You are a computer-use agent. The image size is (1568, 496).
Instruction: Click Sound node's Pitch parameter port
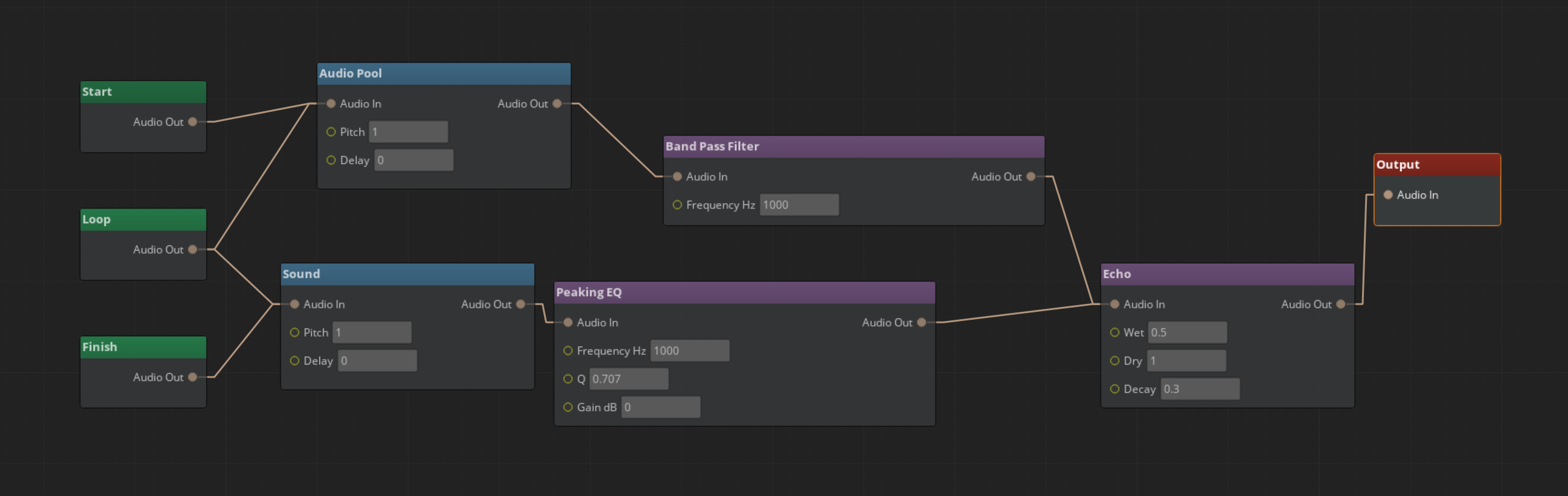[x=295, y=332]
